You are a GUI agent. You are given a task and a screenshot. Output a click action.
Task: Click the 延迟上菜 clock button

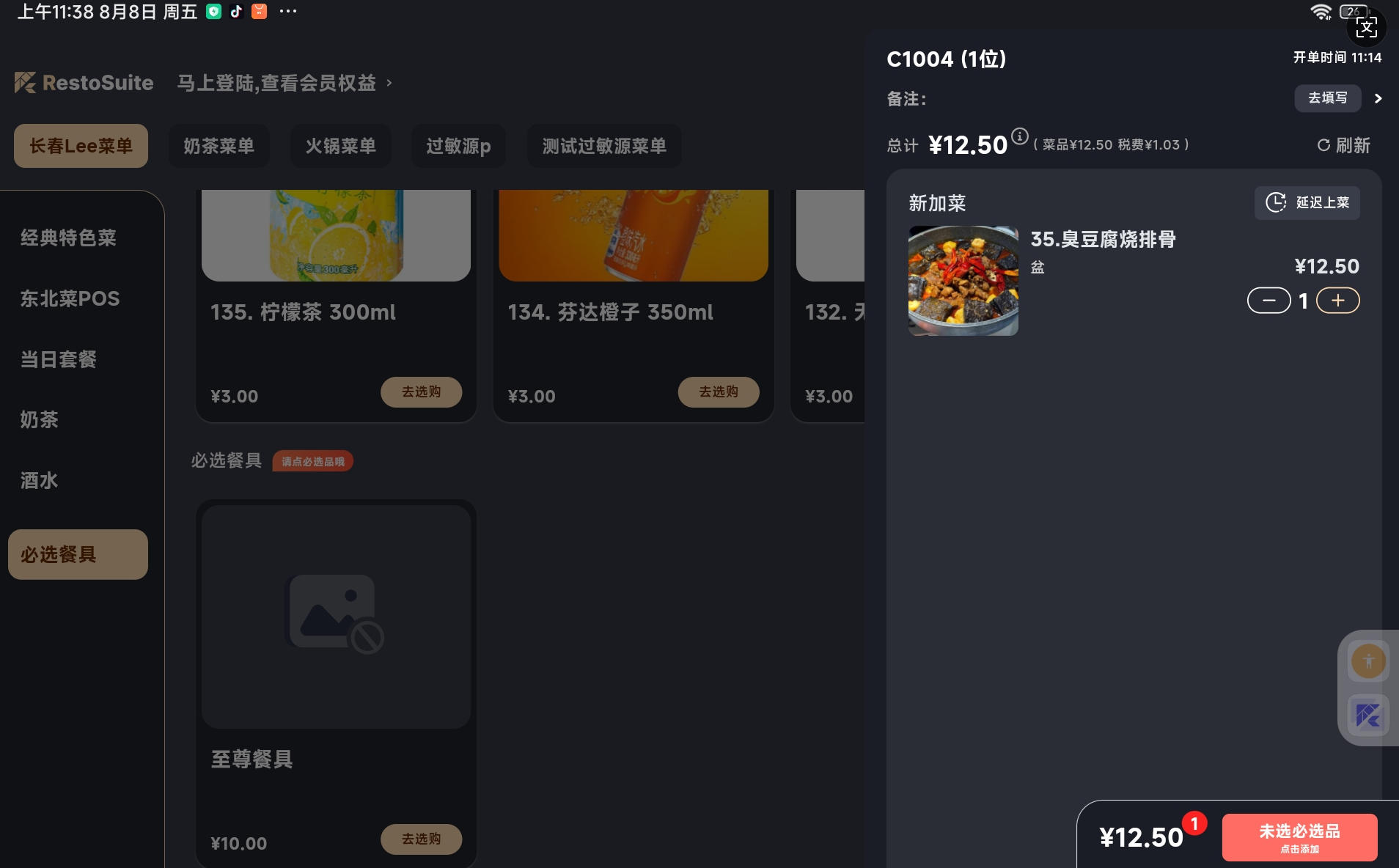pyautogui.click(x=1307, y=202)
